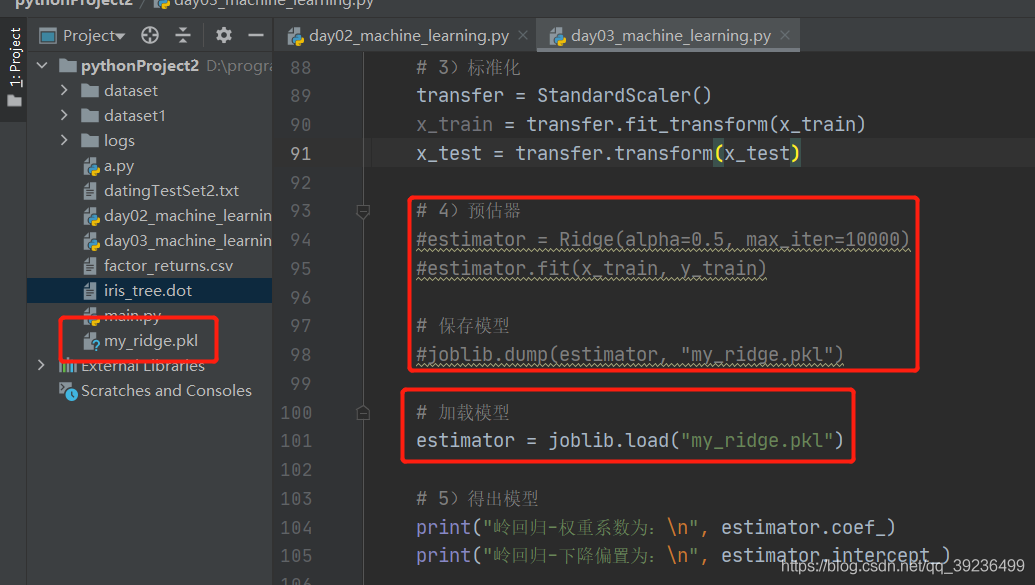Click day03 file icon in tree
This screenshot has width=1035, height=585.
point(90,242)
